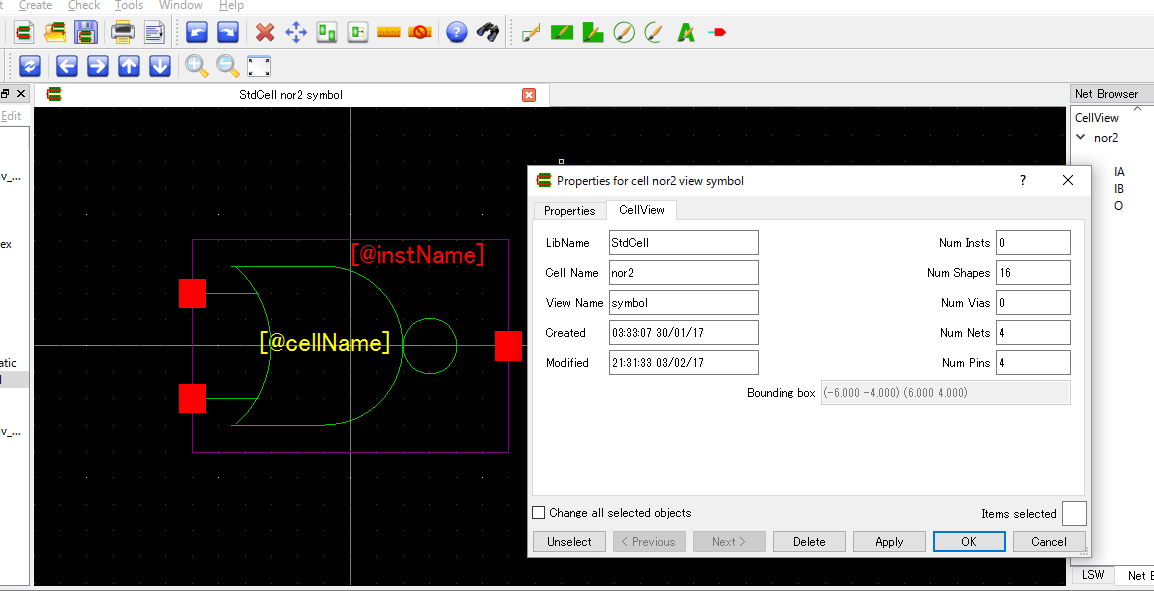Click the OK button
Viewport: 1154px width, 591px height.
click(x=969, y=542)
